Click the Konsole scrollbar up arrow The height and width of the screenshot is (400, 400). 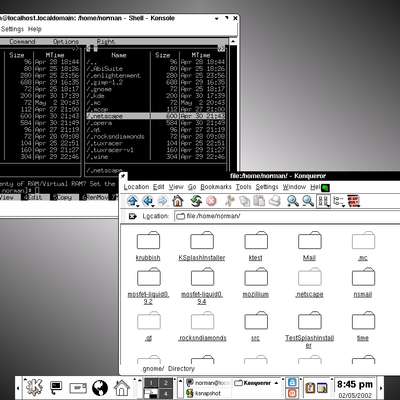point(233,42)
